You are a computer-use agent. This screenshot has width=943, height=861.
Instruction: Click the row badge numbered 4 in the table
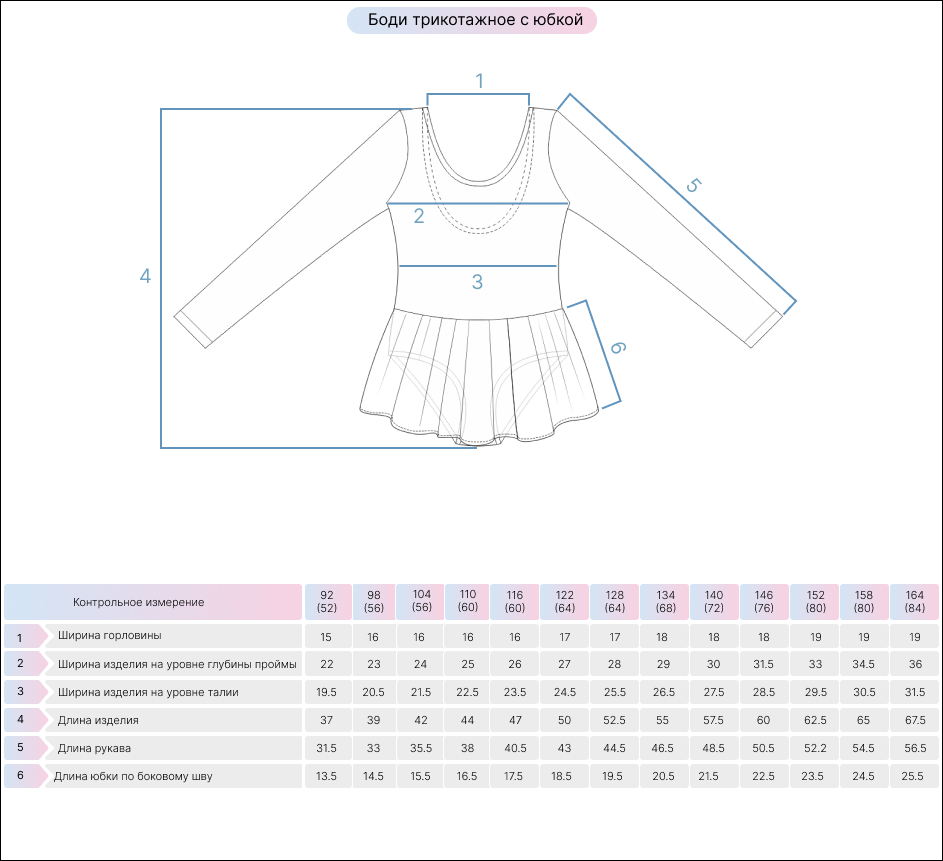coord(21,720)
